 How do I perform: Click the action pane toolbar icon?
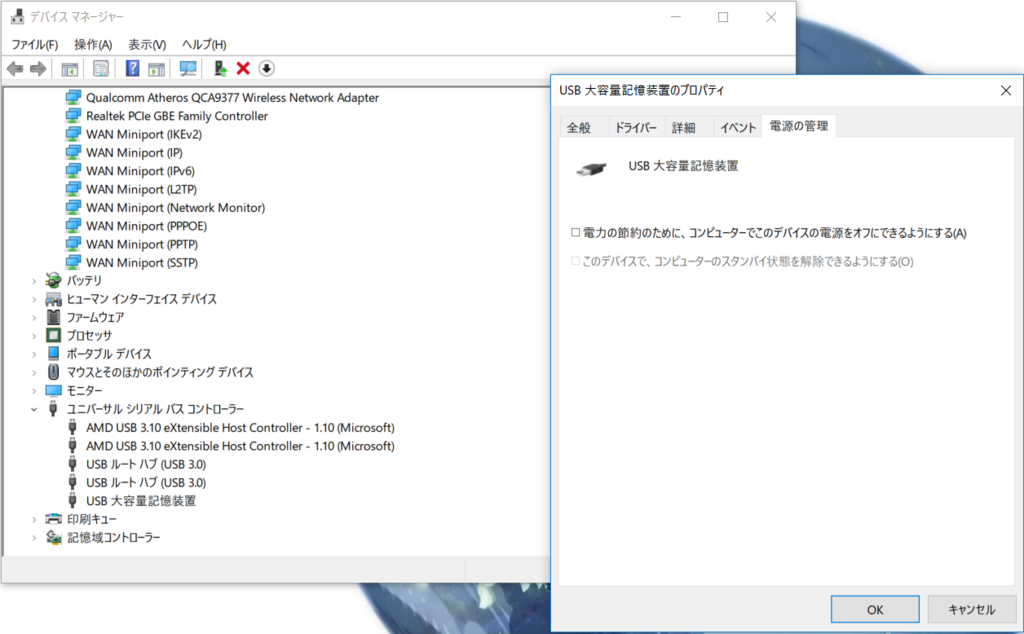coord(156,69)
